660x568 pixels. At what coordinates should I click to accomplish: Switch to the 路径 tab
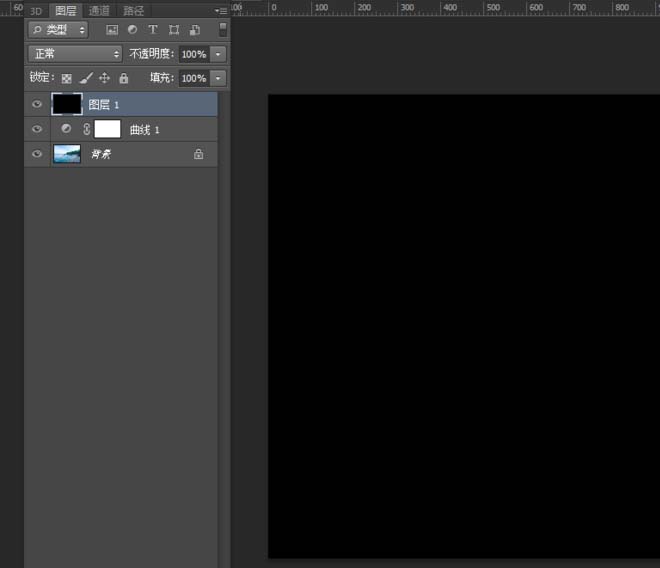click(x=133, y=11)
